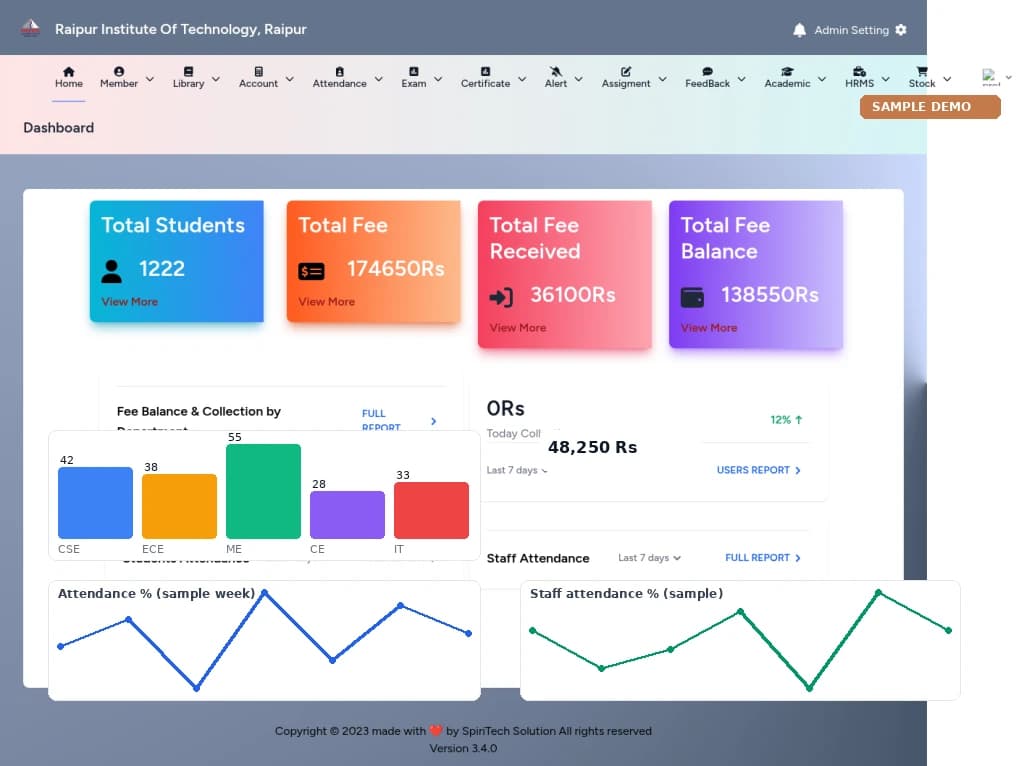The width and height of the screenshot is (1024, 766).
Task: Click the FeedBack speech bubble icon
Action: [707, 71]
